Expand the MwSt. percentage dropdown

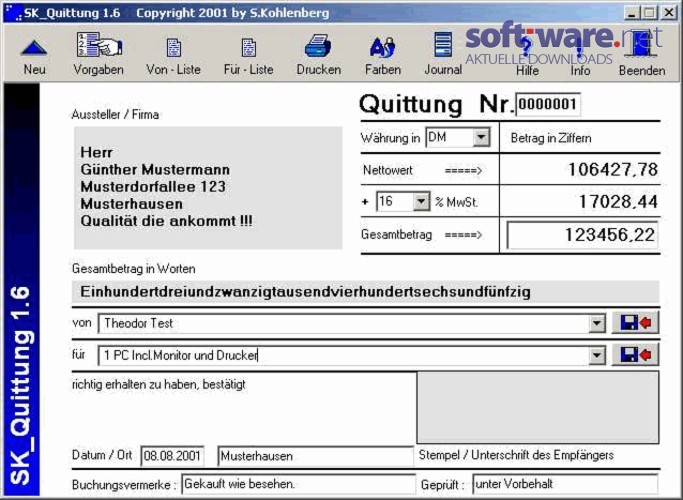(x=421, y=201)
